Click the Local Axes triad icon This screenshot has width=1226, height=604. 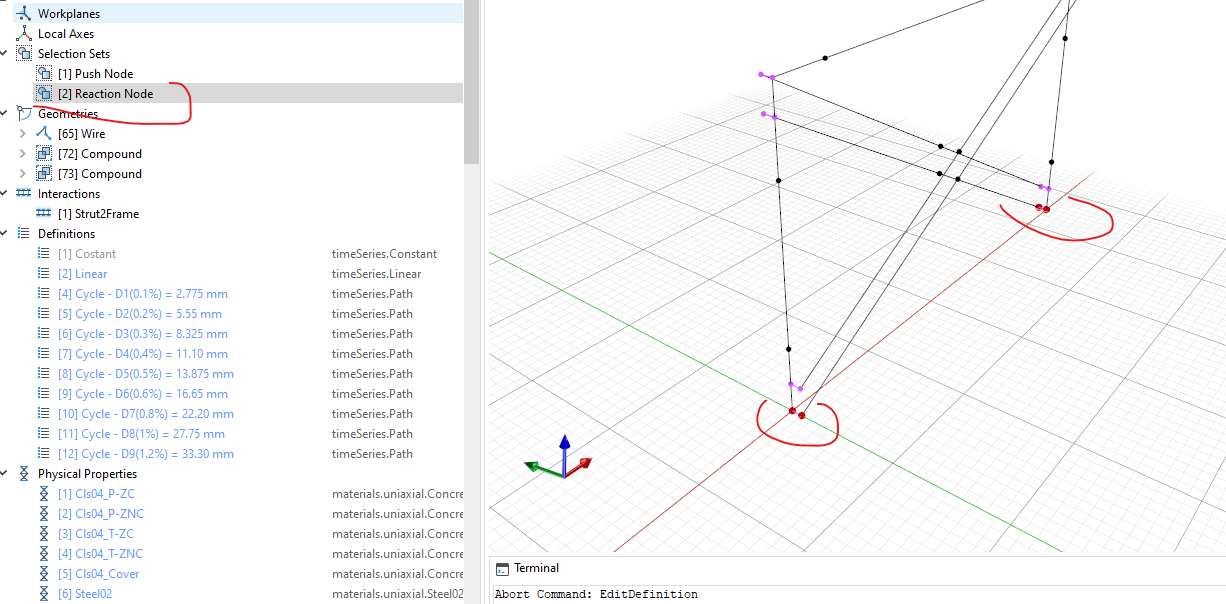click(x=24, y=33)
